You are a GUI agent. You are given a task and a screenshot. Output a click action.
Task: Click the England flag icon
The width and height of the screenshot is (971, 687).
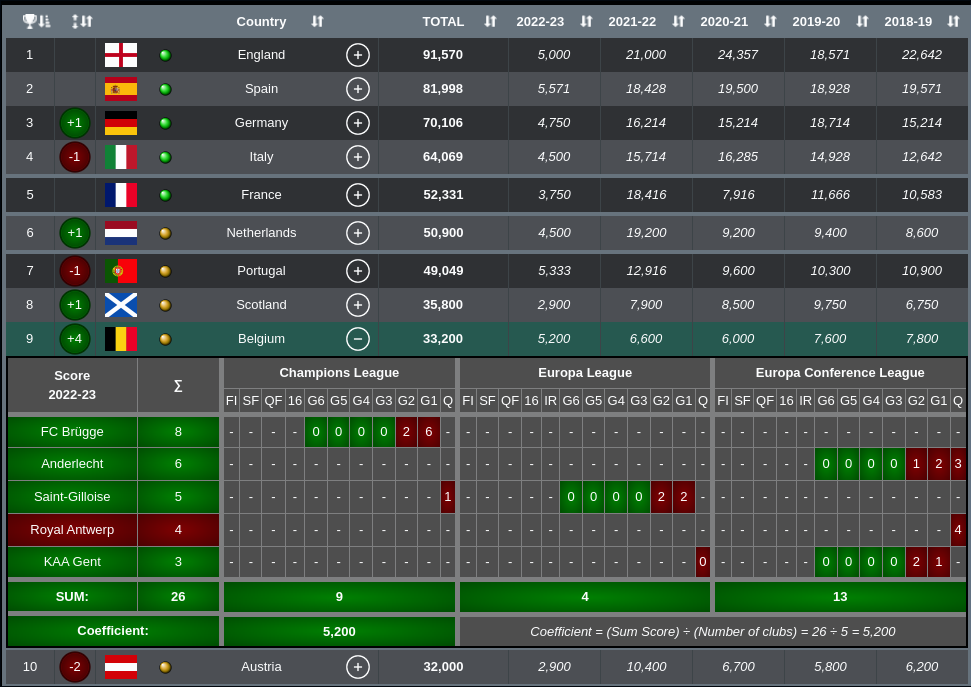pyautogui.click(x=121, y=55)
